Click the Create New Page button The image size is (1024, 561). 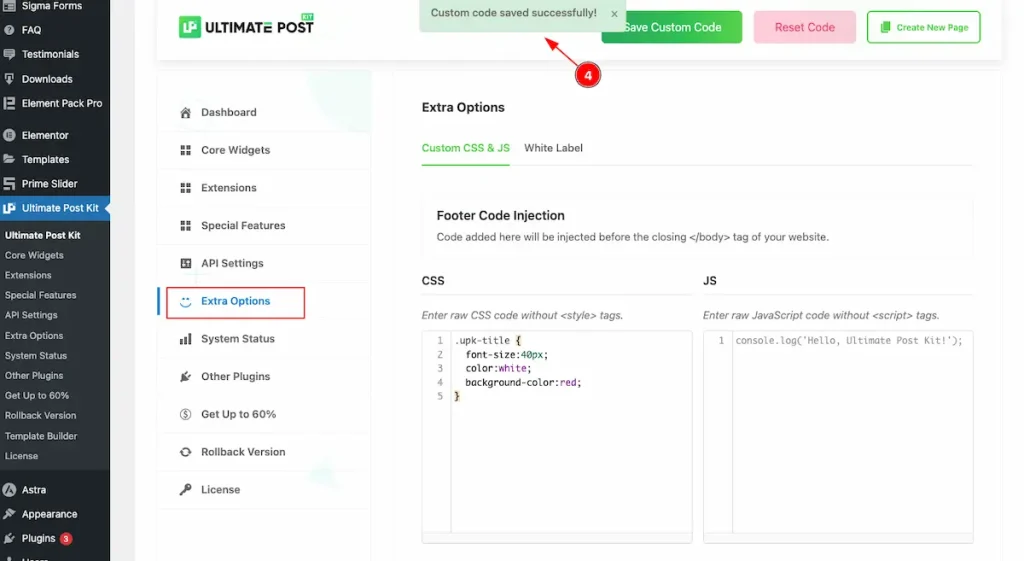pos(923,27)
